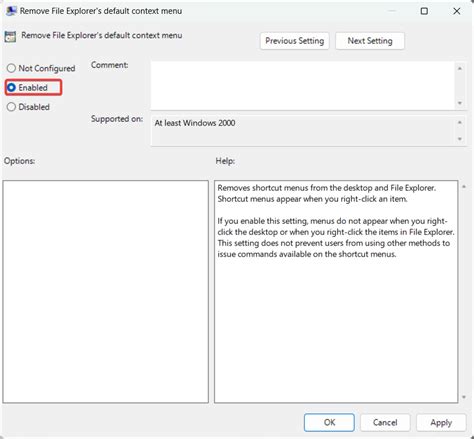Click the Cancel button
Screen dimensions: 474x439
[x=385, y=423]
